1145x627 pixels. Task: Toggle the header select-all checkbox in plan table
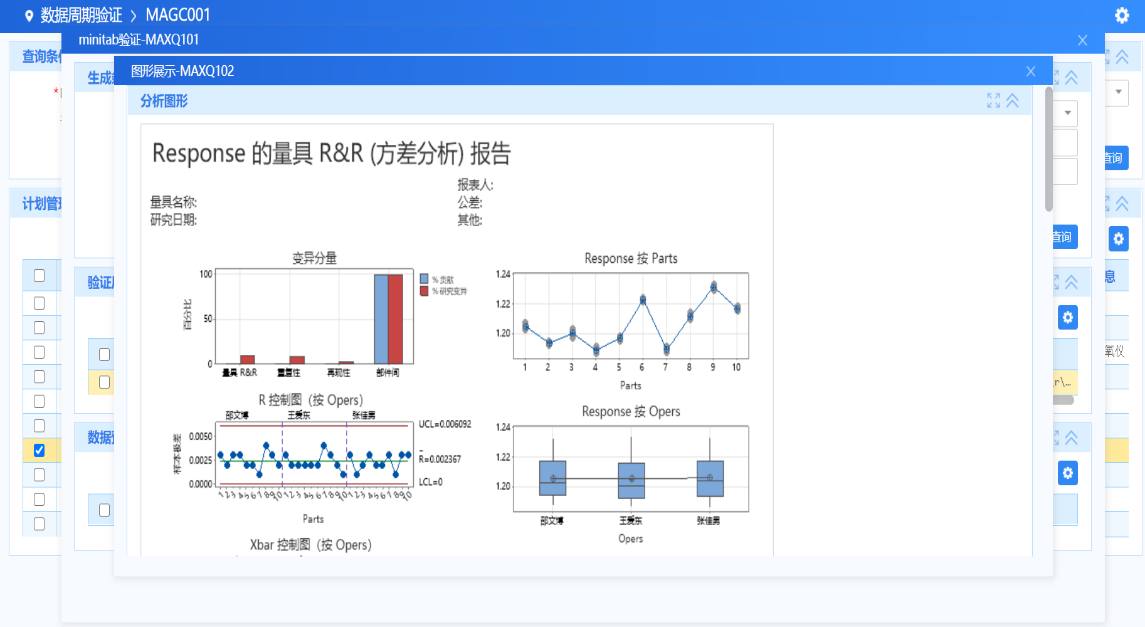[x=39, y=276]
